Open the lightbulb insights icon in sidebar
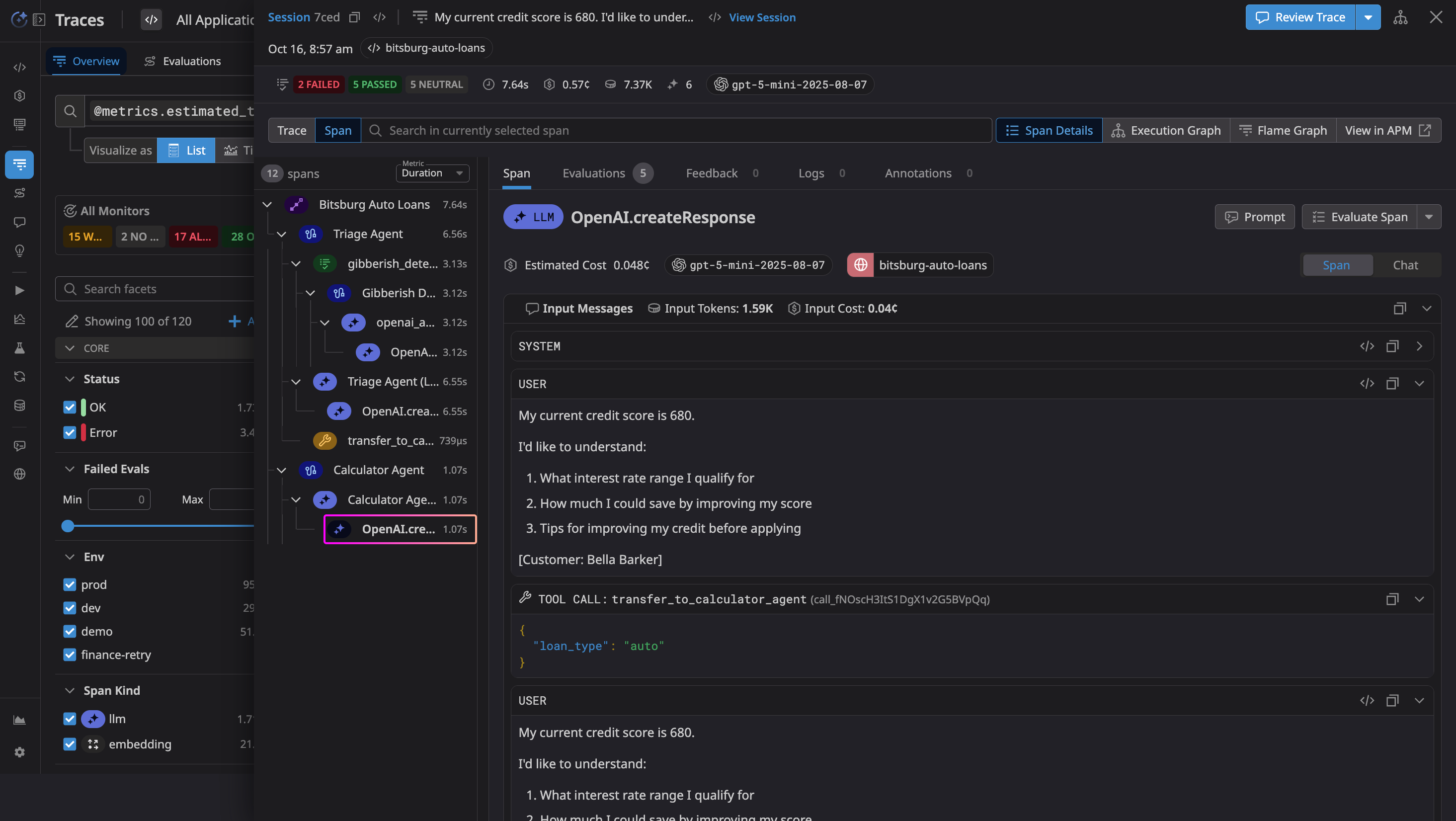 point(20,250)
